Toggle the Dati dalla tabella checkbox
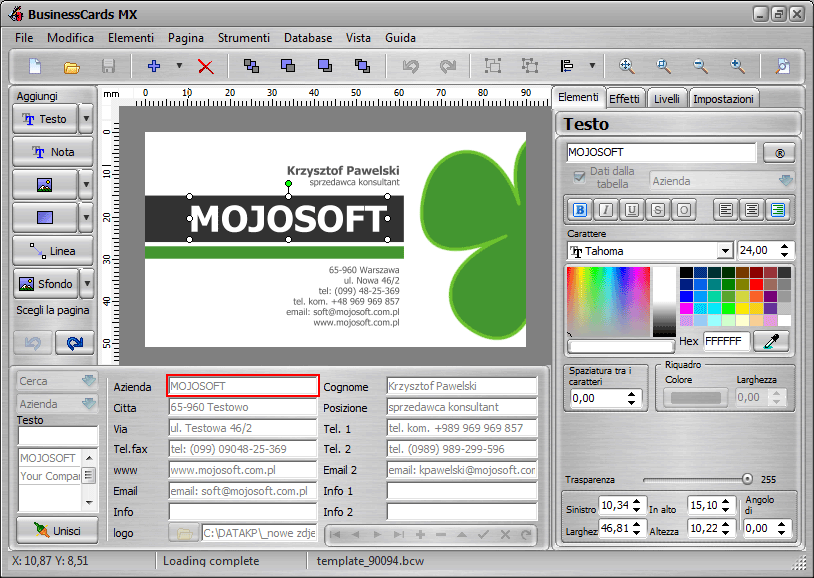 coord(579,177)
